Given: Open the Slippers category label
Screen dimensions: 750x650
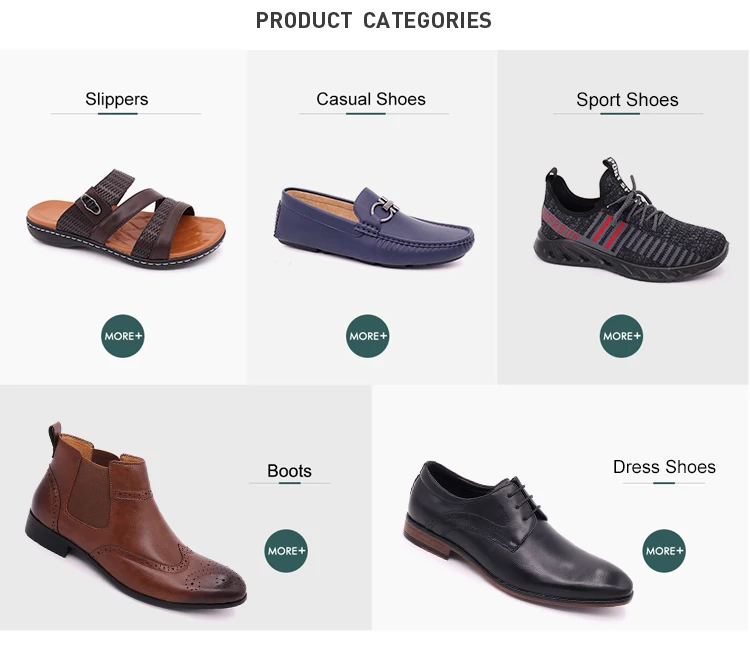Looking at the screenshot, I should coord(117,99).
